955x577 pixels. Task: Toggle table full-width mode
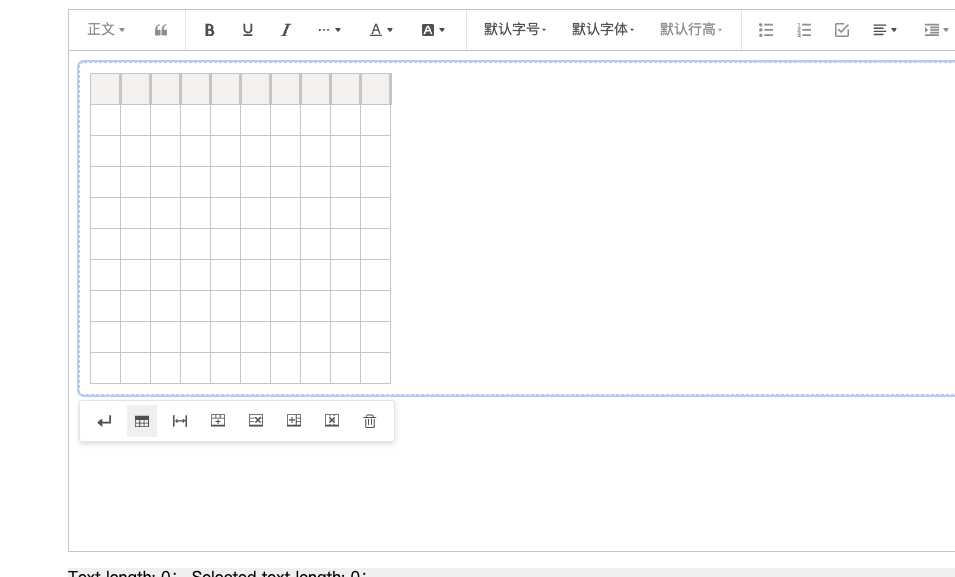tap(180, 421)
